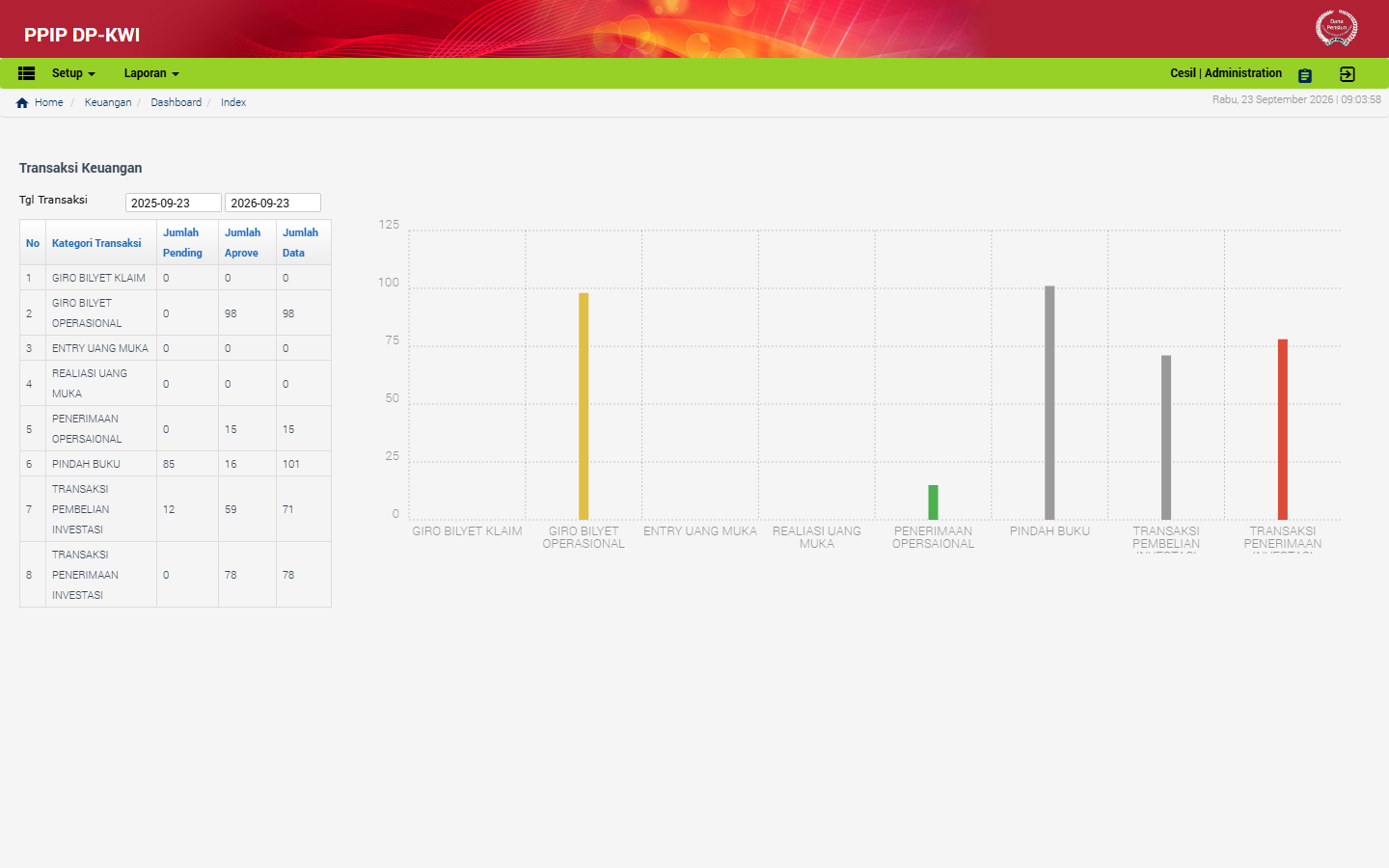Viewport: 1389px width, 868px height.
Task: Open the Setup dropdown menu
Action: coord(73,73)
